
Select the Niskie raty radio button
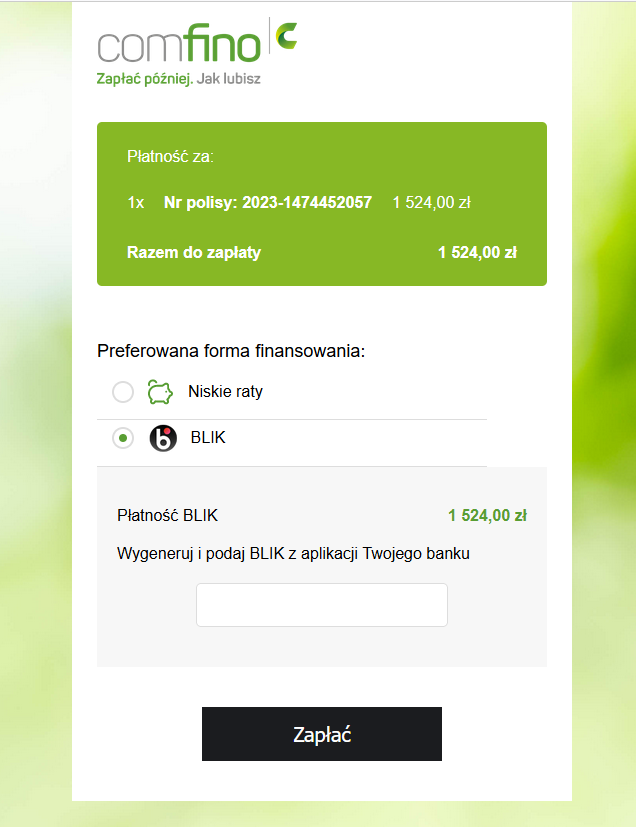123,392
